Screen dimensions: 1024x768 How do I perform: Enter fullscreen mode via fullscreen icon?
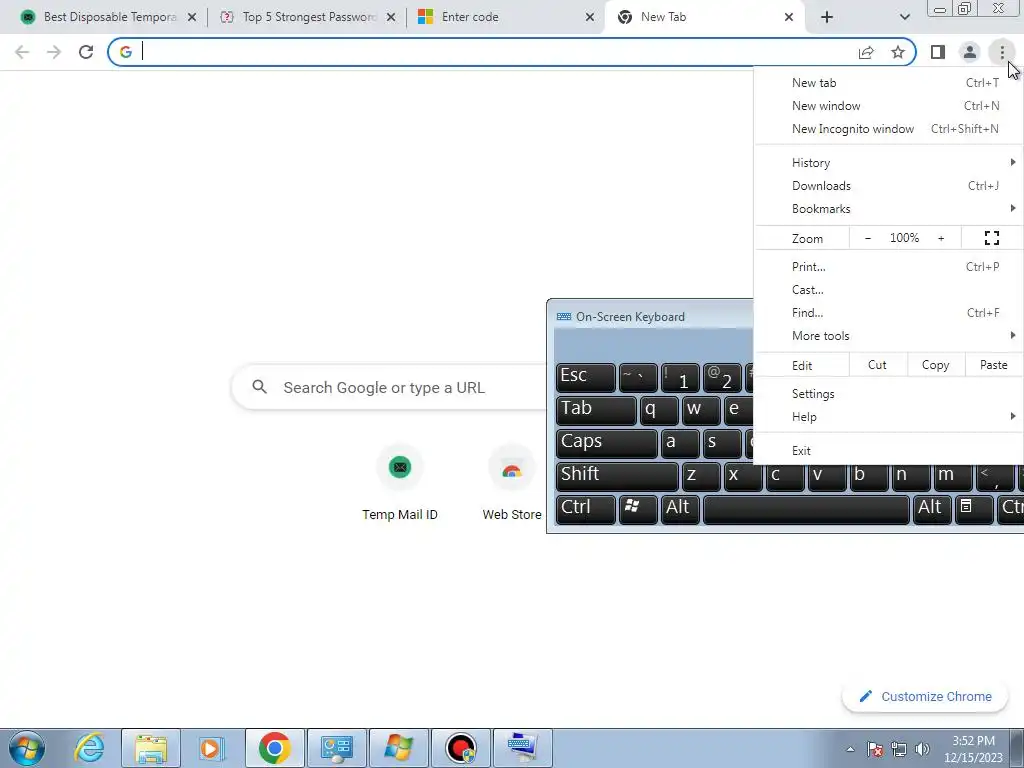991,238
